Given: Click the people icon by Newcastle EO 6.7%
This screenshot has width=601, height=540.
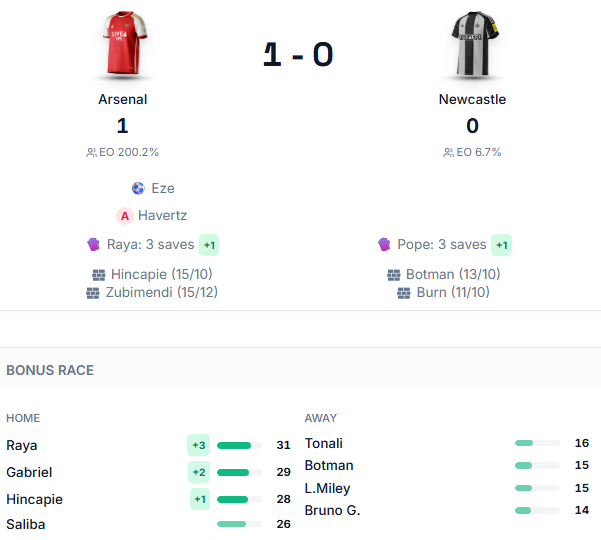Looking at the screenshot, I should coord(449,153).
